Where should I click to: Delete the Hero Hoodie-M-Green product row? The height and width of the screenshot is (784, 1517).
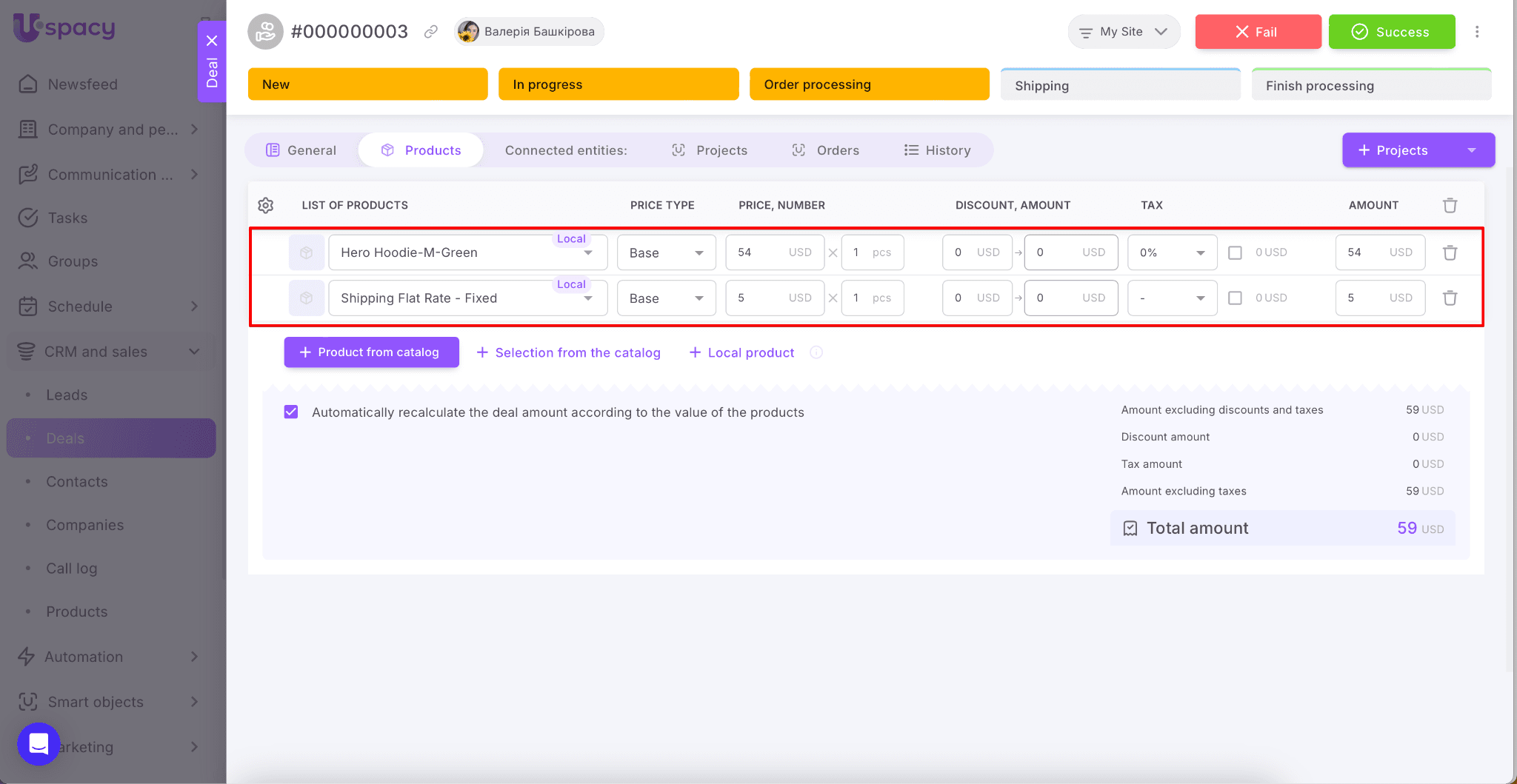[x=1450, y=252]
